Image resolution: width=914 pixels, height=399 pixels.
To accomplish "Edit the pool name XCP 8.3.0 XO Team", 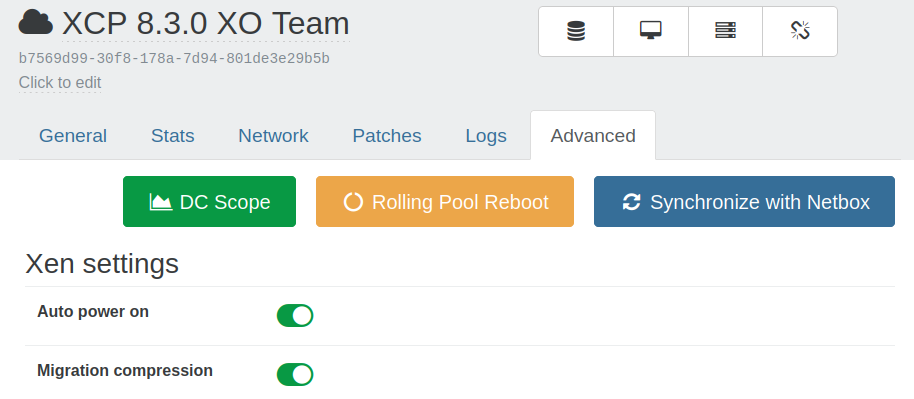I will click(206, 24).
